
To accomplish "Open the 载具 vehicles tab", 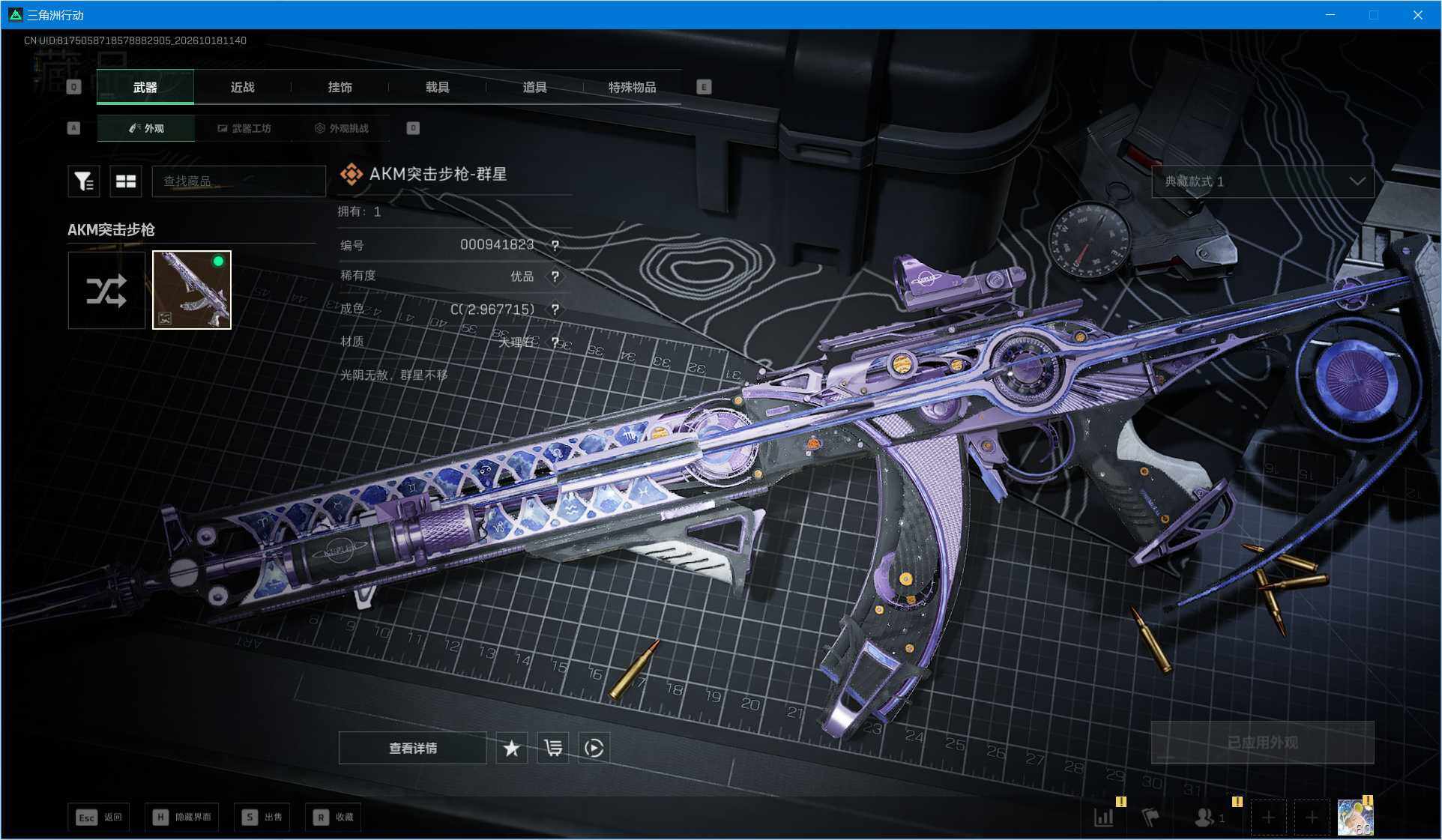I will [x=437, y=87].
